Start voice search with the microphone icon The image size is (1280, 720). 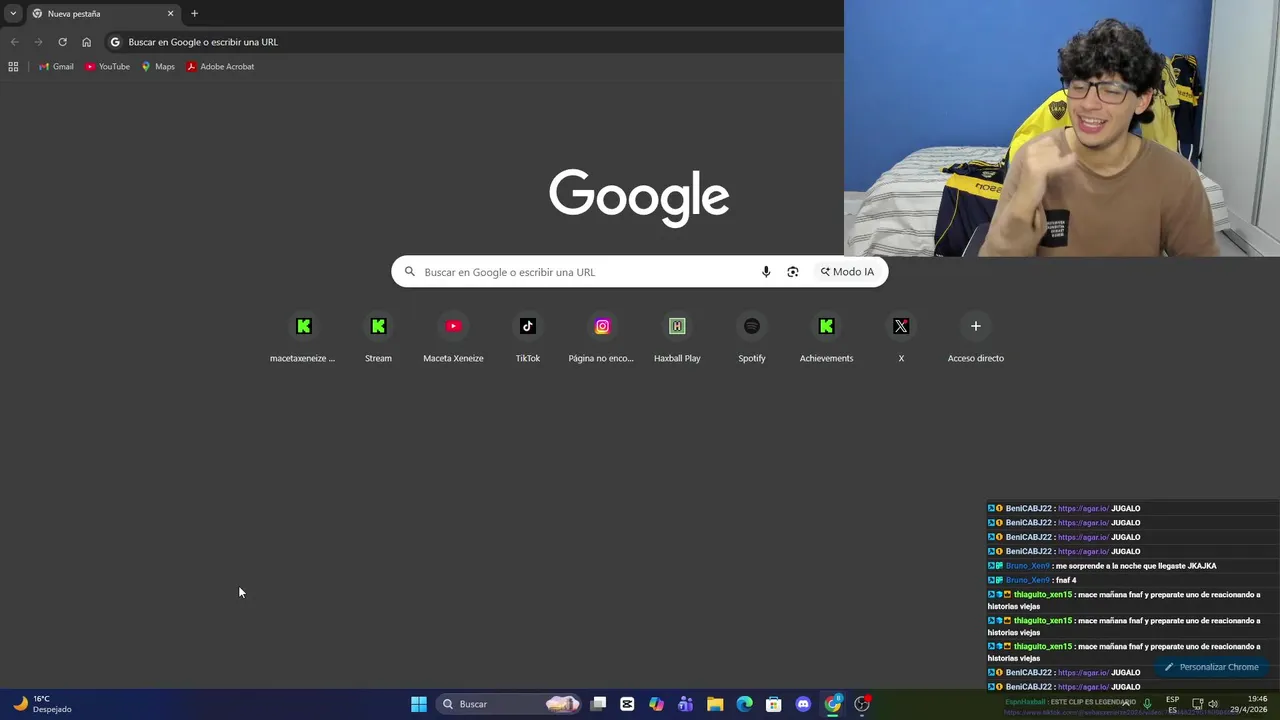click(x=766, y=272)
